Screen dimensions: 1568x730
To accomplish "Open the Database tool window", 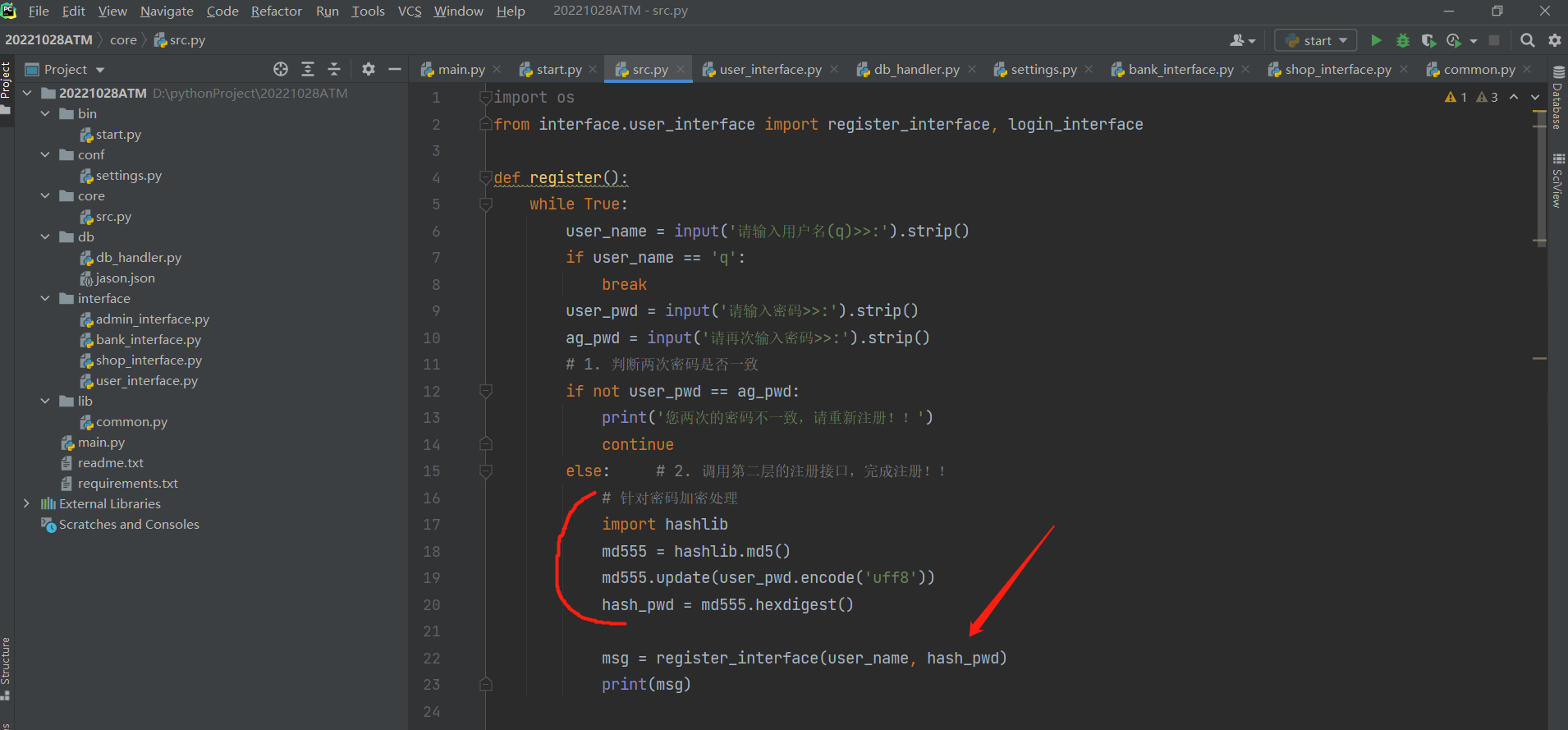I will coord(1557,98).
